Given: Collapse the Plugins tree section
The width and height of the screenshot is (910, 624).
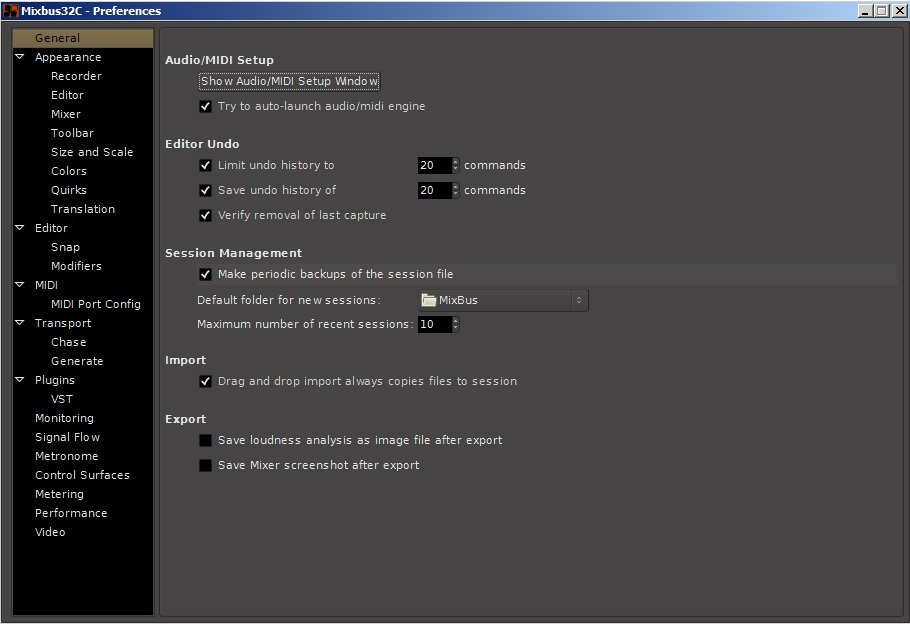Looking at the screenshot, I should (x=20, y=380).
